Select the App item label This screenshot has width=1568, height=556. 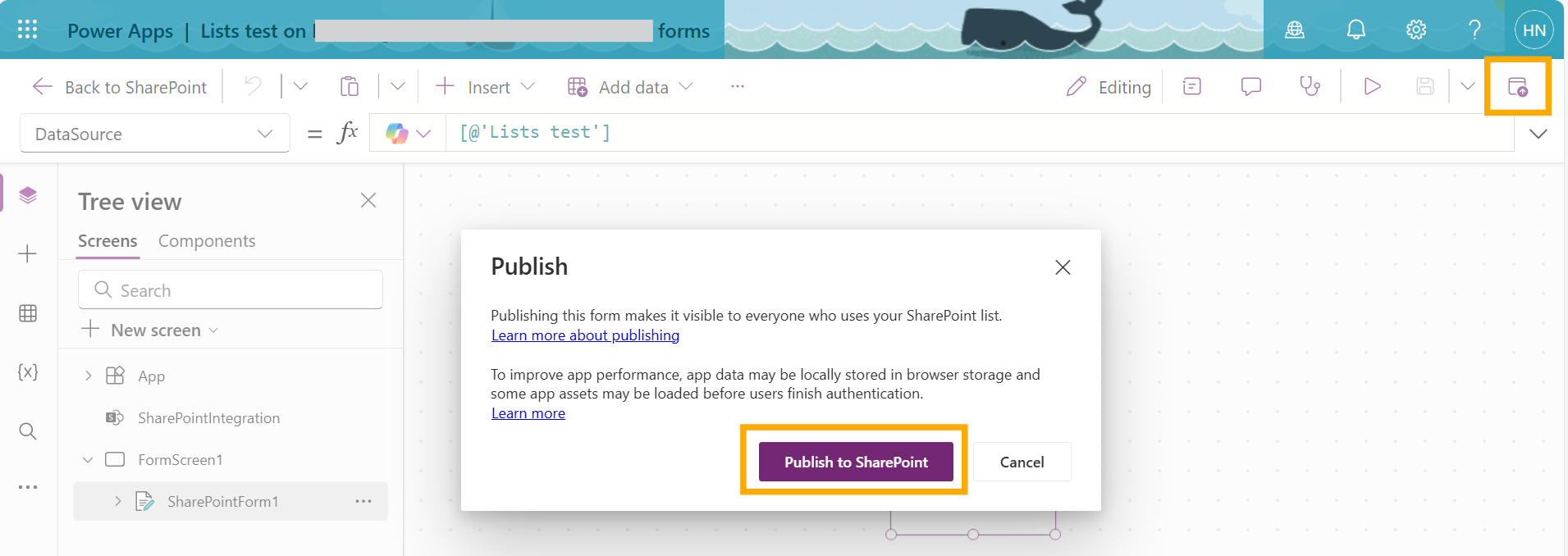tap(152, 376)
